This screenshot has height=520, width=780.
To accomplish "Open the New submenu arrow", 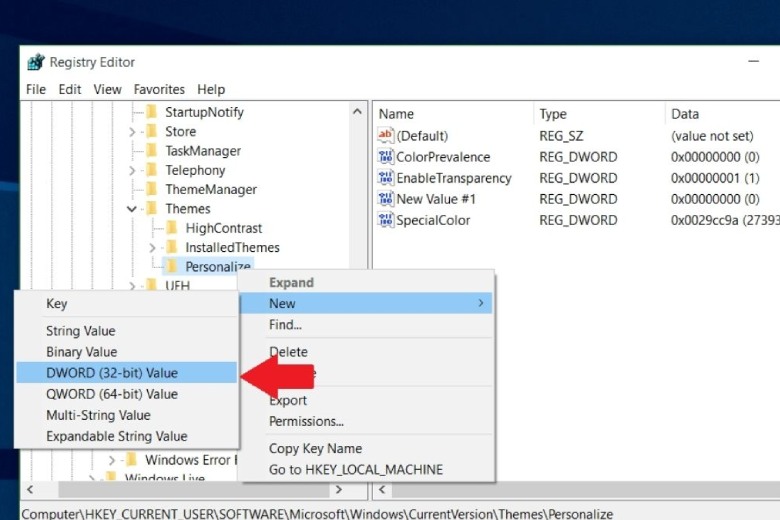I will tap(481, 303).
